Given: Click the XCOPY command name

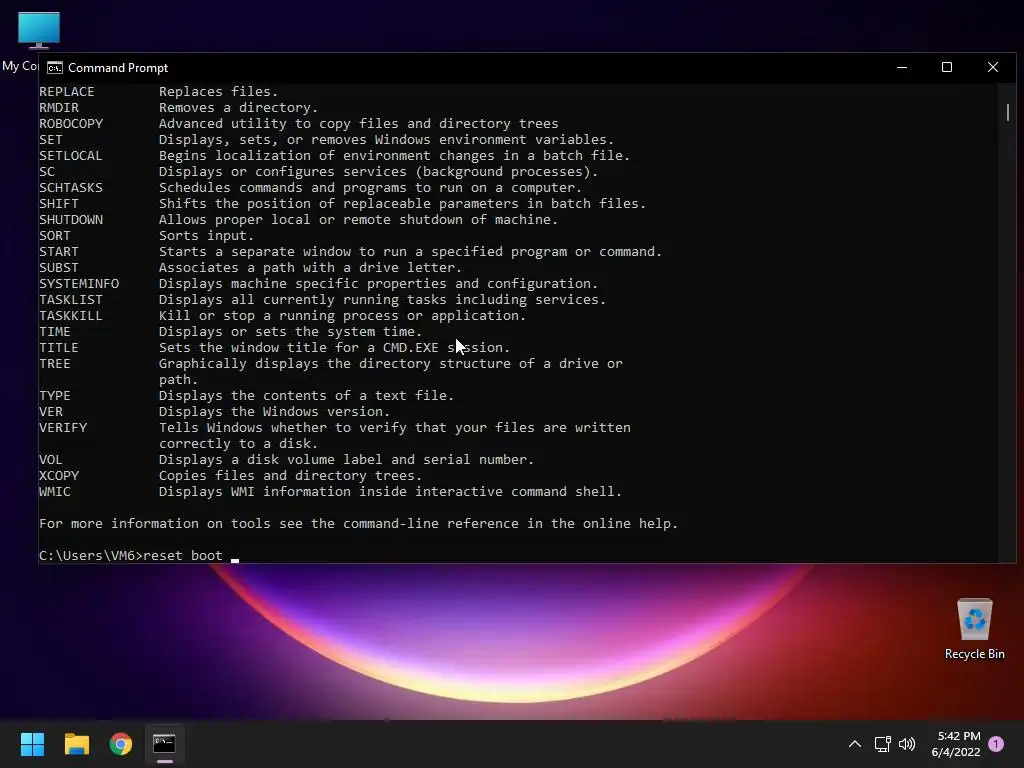Looking at the screenshot, I should 59,475.
